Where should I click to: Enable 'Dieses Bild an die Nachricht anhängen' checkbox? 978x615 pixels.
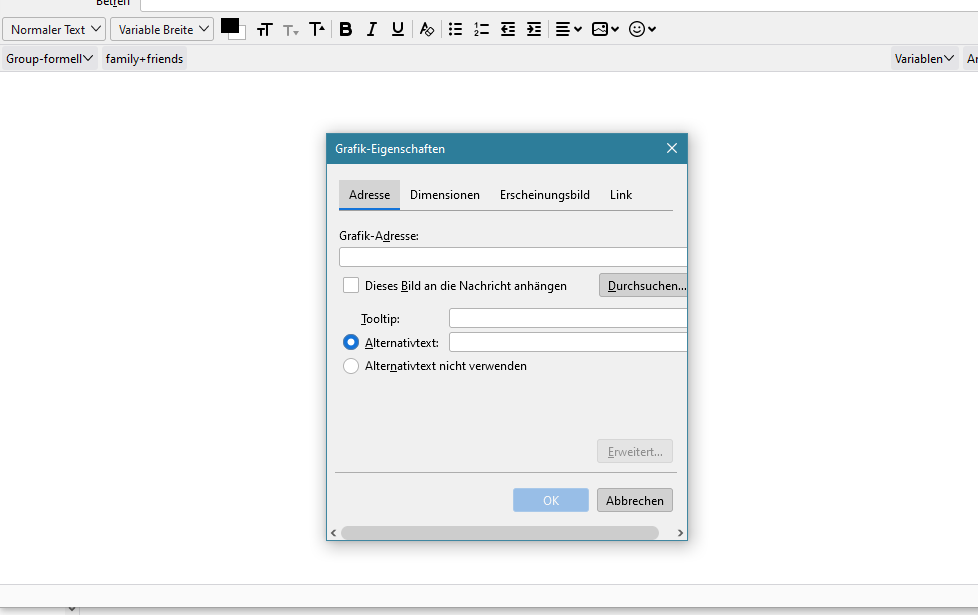pyautogui.click(x=351, y=285)
